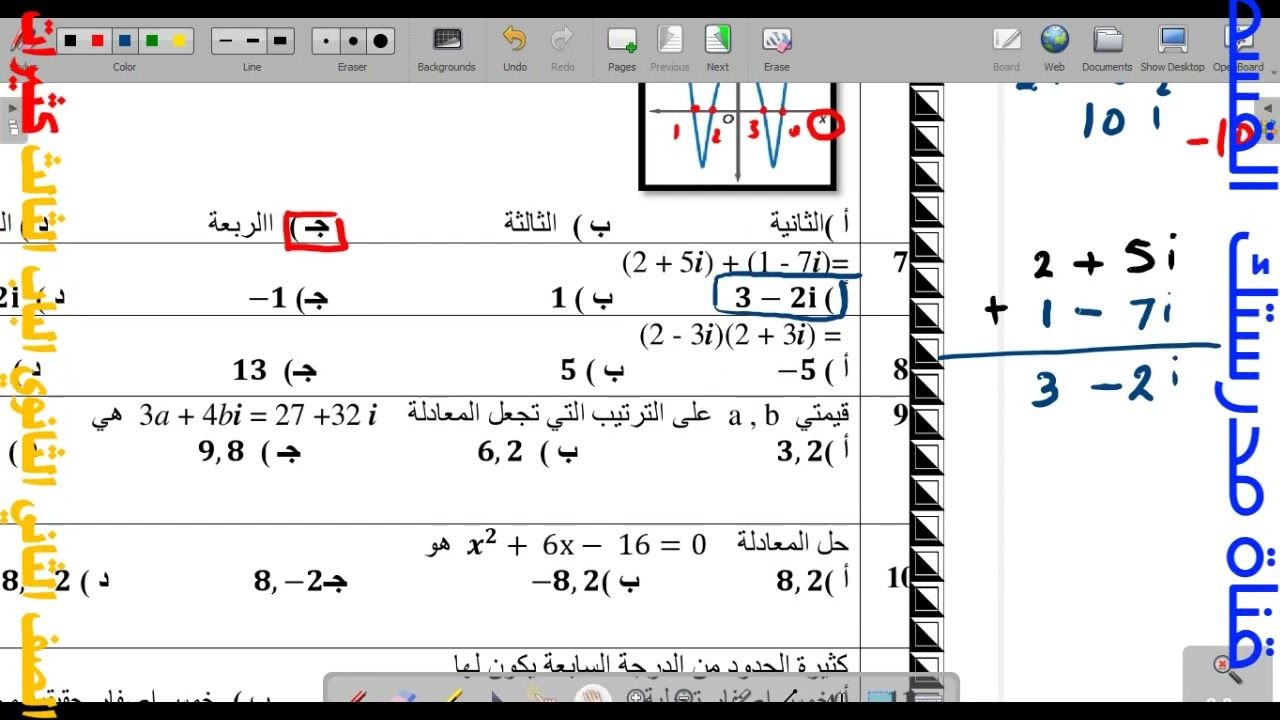Go to the Previous page

coord(669,48)
